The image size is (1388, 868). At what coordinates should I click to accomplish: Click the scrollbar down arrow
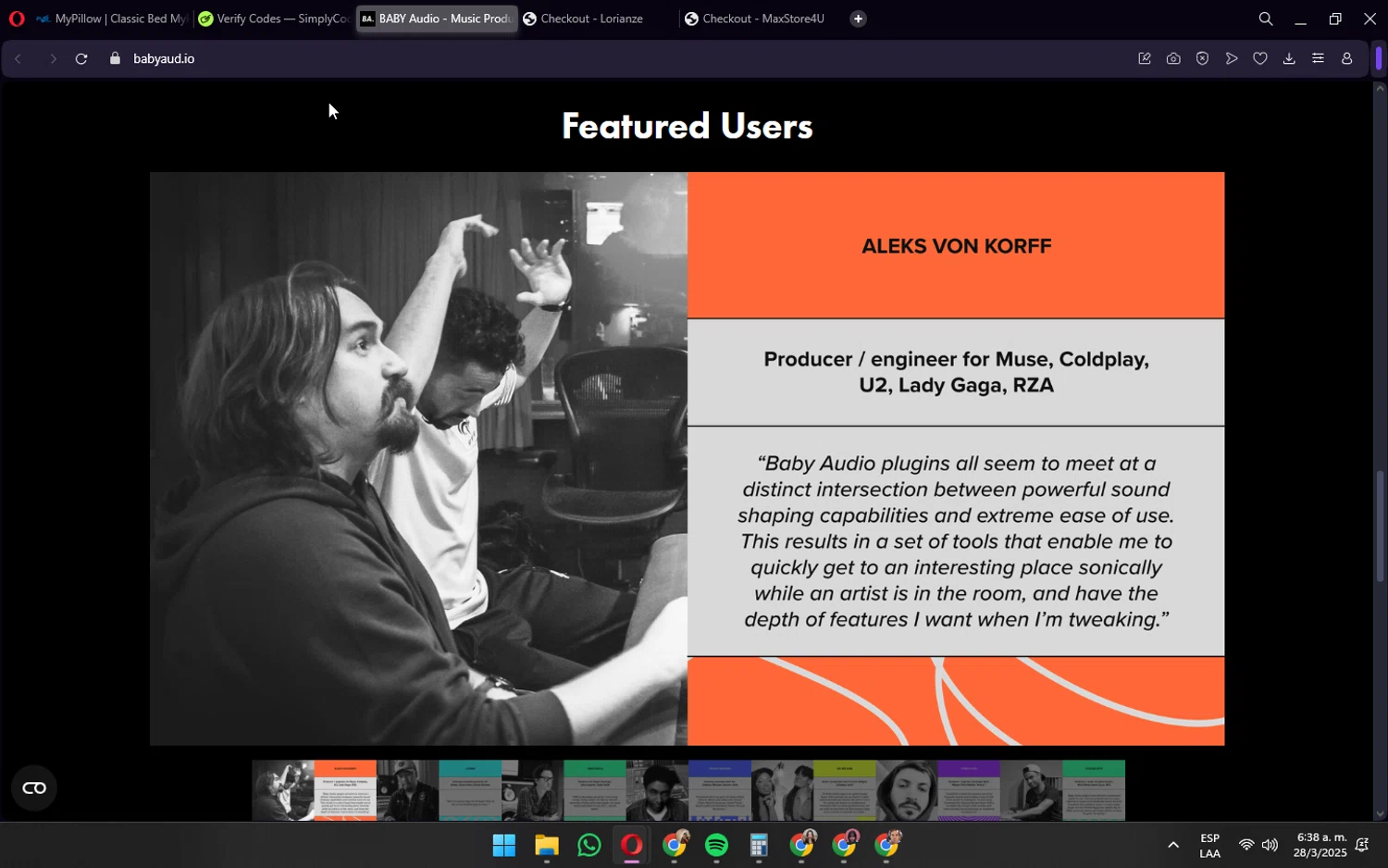pos(1380,815)
